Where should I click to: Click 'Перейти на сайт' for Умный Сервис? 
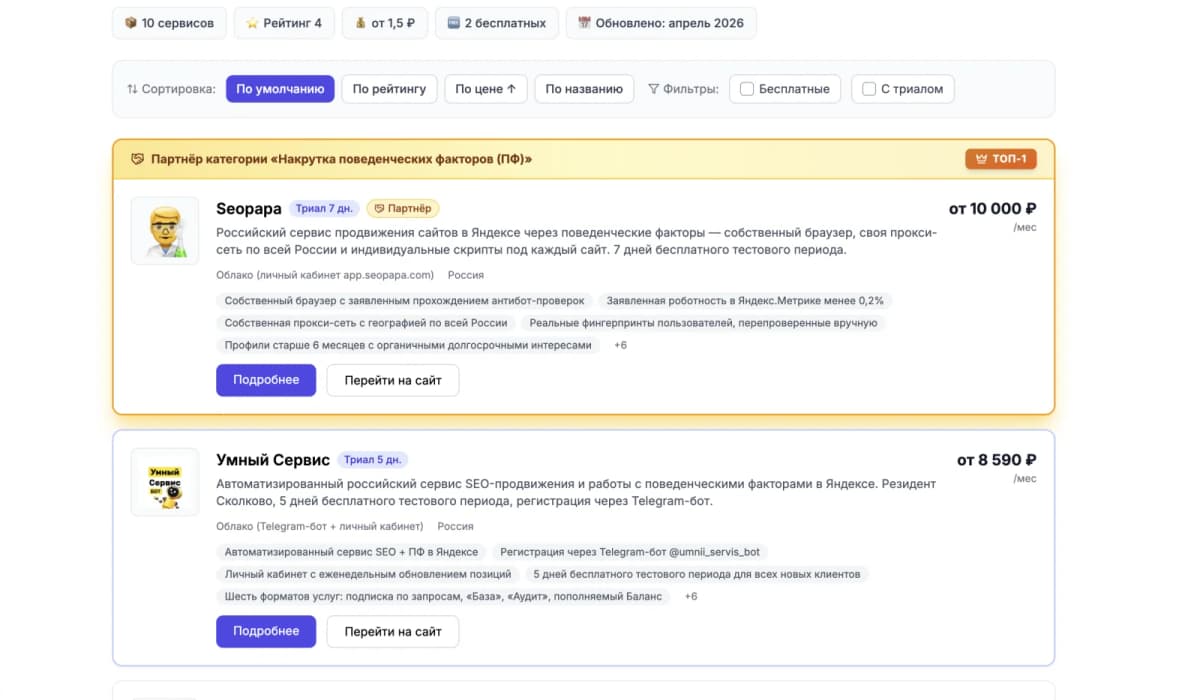393,631
